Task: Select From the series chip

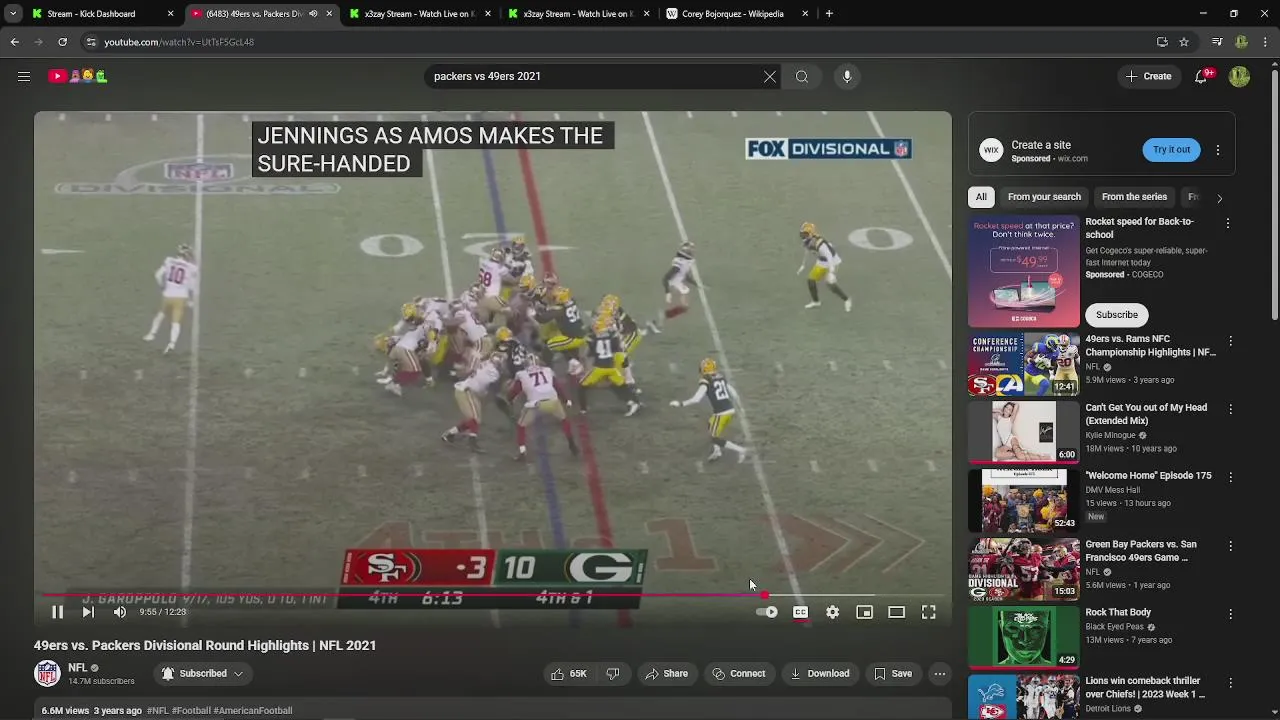Action: [x=1134, y=197]
